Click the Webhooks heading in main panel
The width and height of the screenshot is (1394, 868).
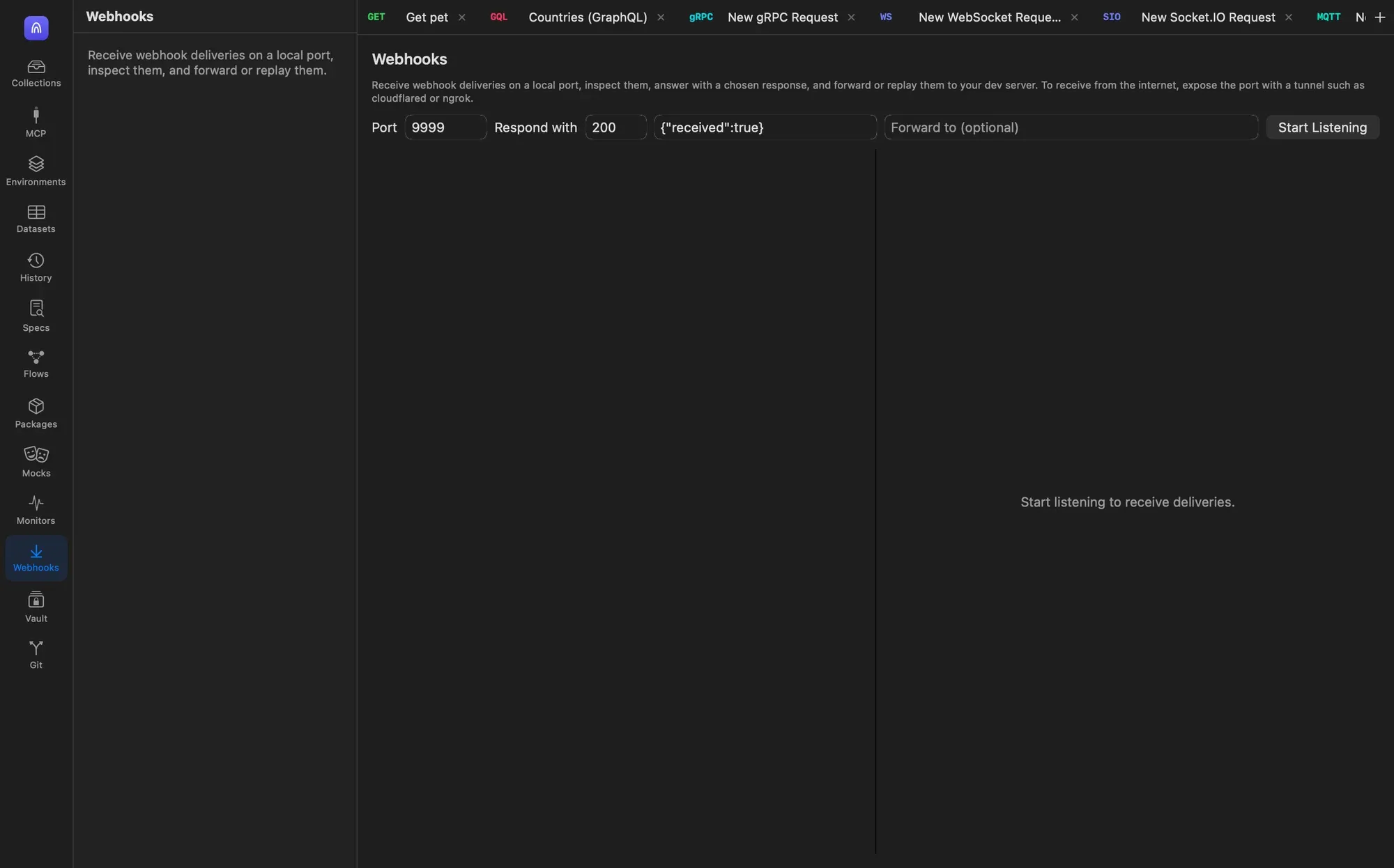pyautogui.click(x=409, y=59)
